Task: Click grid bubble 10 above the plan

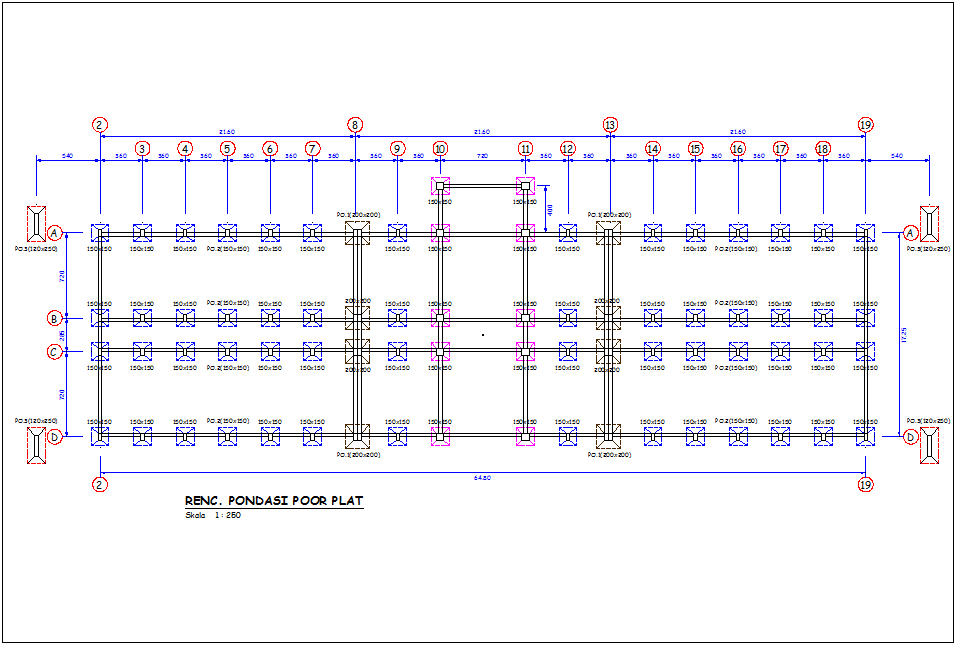Action: click(440, 149)
